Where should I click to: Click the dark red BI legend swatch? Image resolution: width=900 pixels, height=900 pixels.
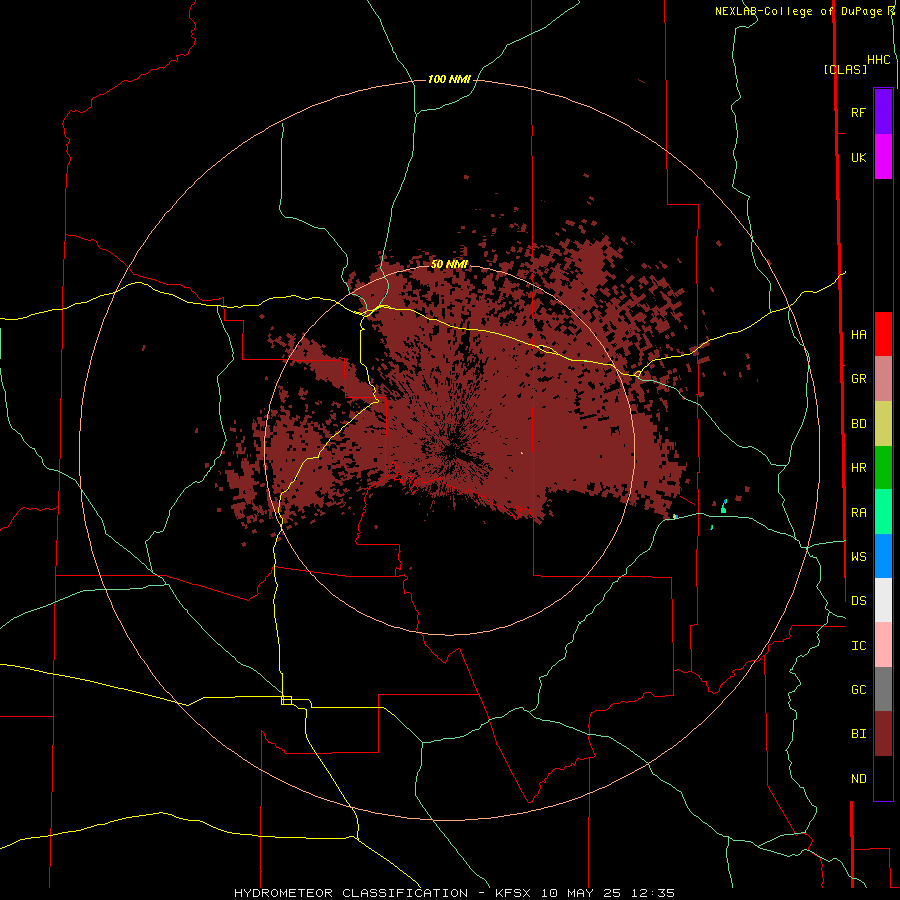(x=883, y=734)
